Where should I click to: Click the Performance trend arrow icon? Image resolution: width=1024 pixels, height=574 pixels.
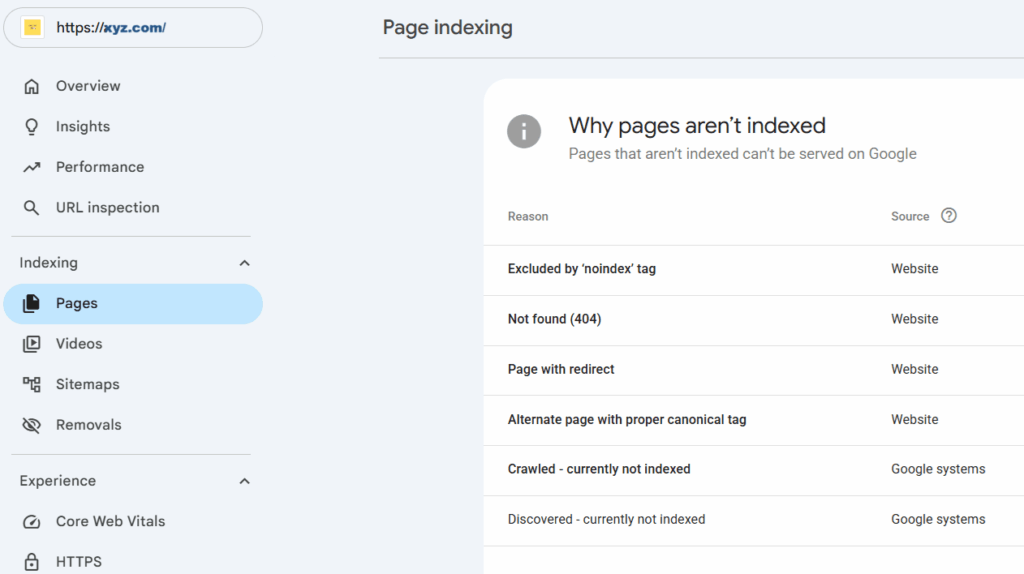tap(31, 167)
